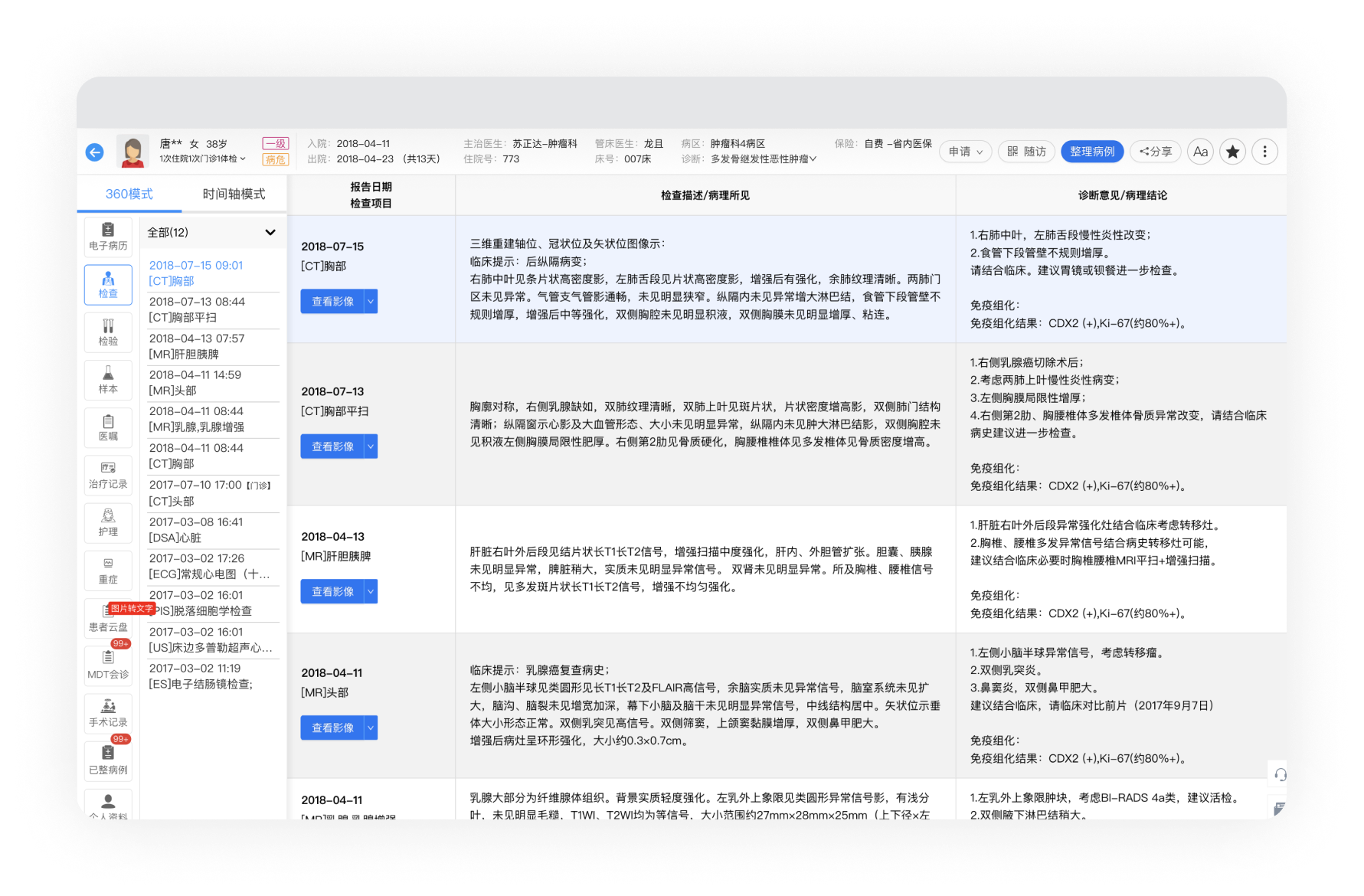Select the 检验 sidebar icon
Viewport: 1364px width, 896px height.
coord(108,332)
